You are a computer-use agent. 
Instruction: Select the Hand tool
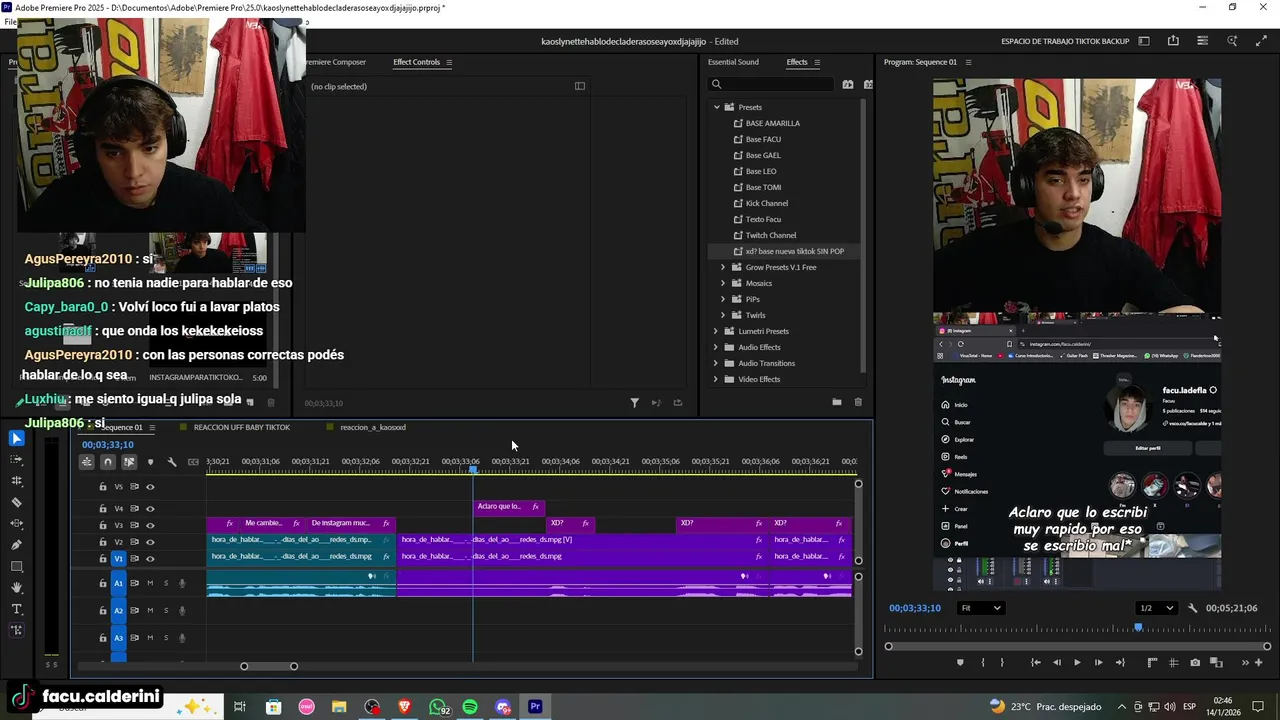(x=16, y=588)
